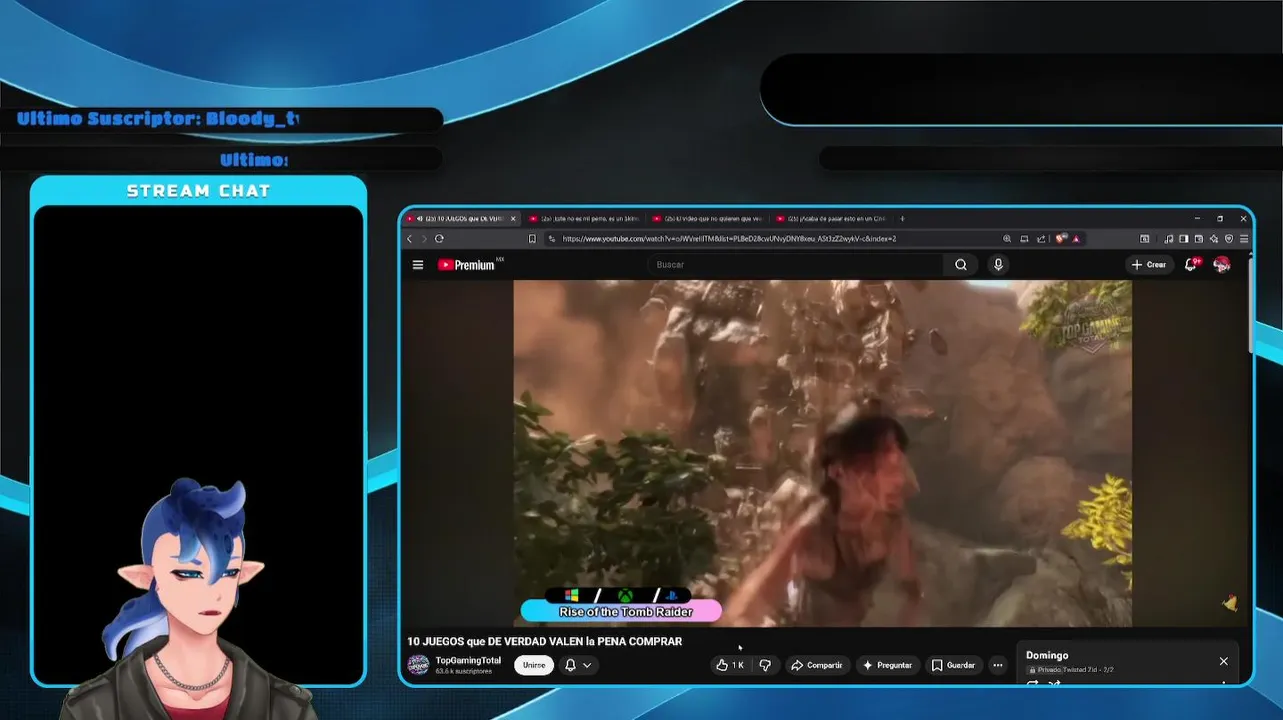The image size is (1283, 720).
Task: Open the TopGamingTotal channel avatar
Action: click(x=419, y=665)
